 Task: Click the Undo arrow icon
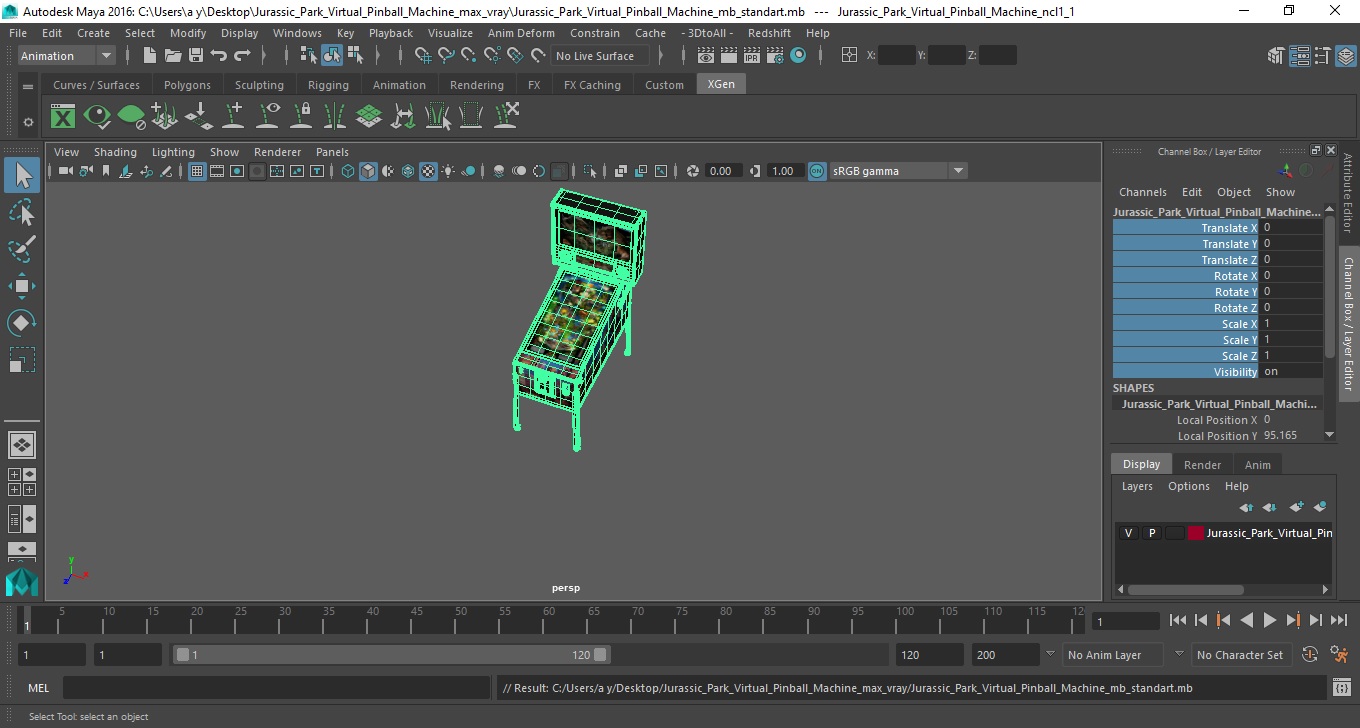[x=219, y=56]
